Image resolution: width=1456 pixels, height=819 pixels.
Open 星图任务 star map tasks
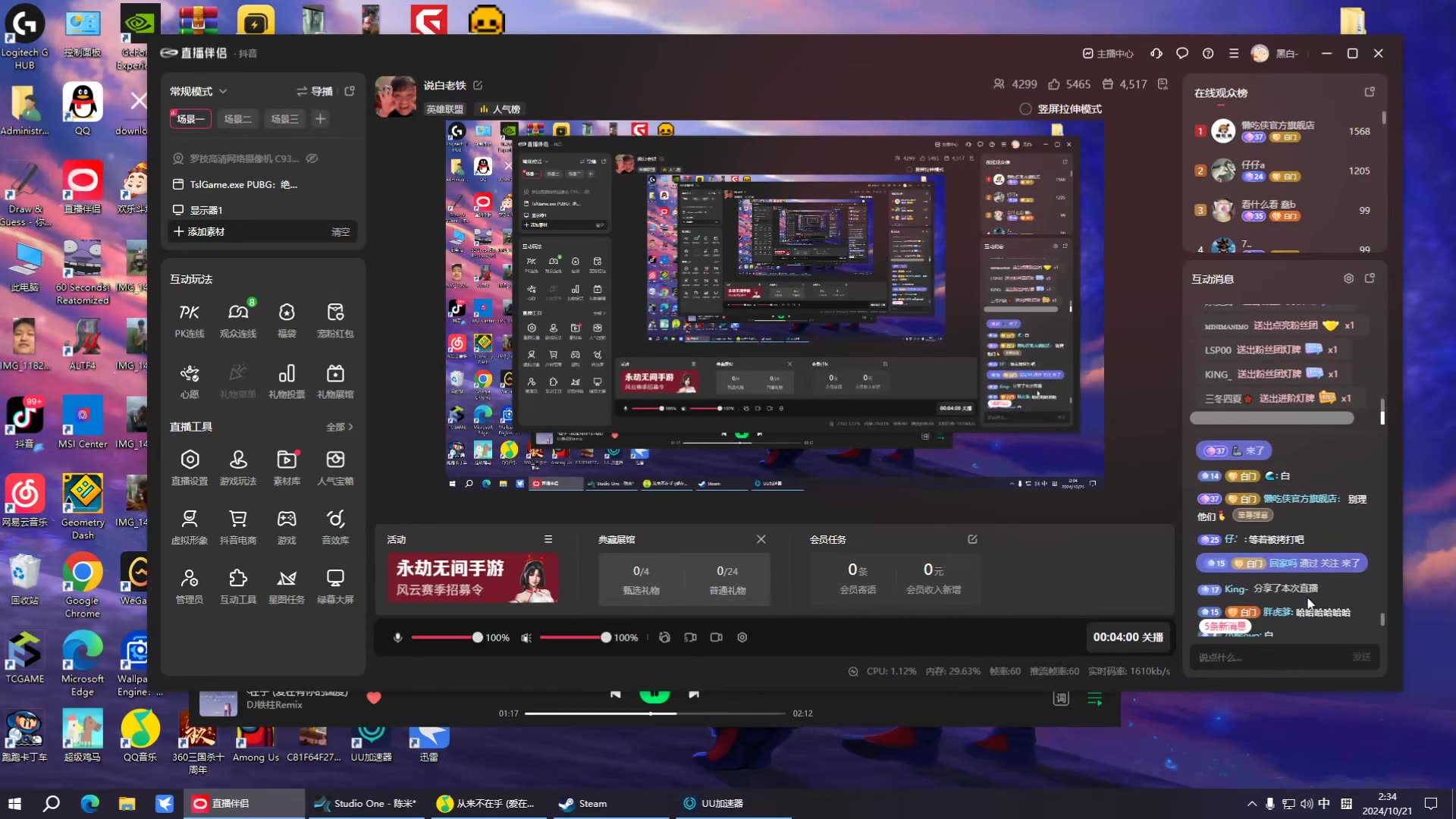287,586
